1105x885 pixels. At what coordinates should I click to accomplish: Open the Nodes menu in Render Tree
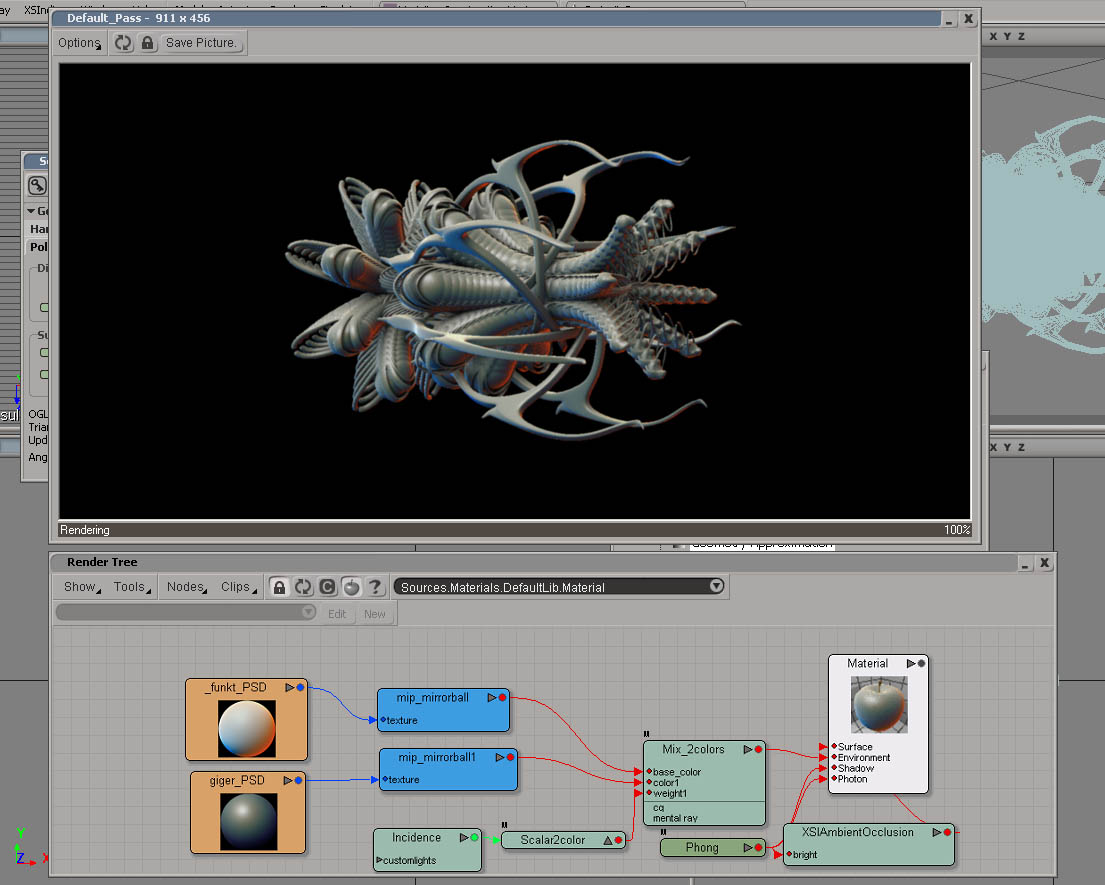coord(186,587)
